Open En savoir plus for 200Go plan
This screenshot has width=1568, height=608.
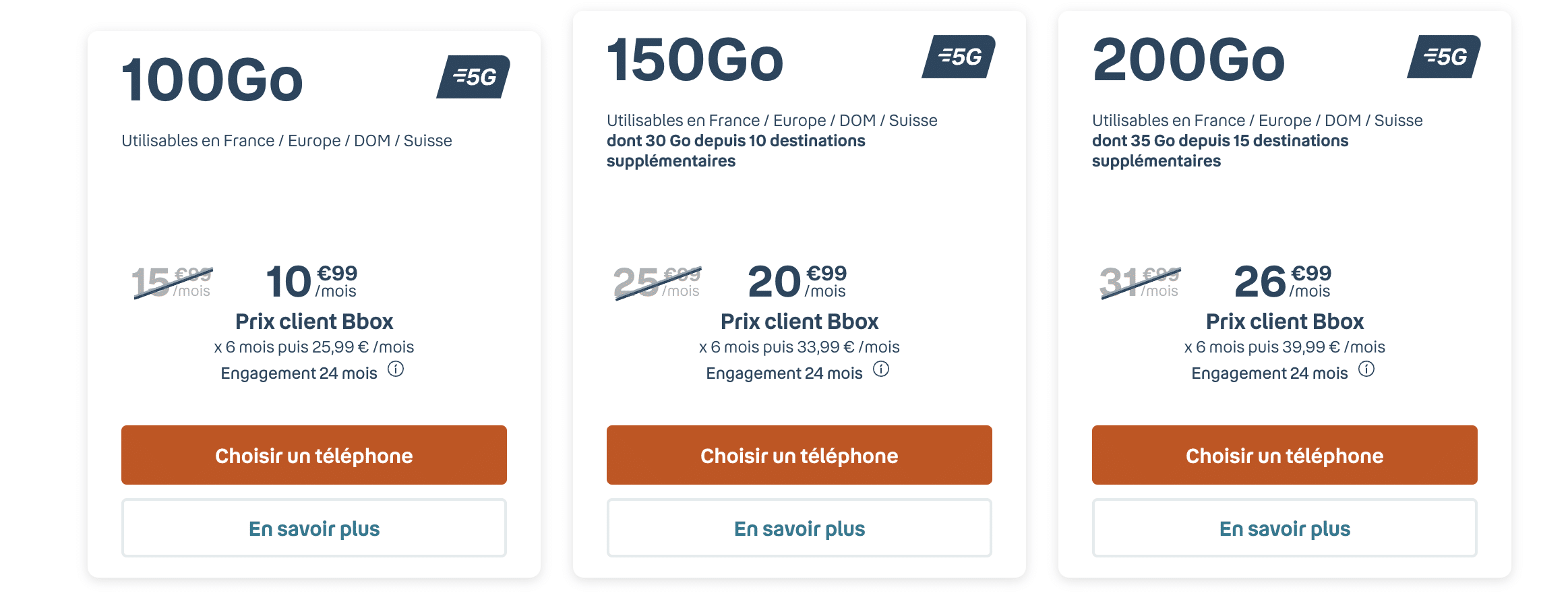click(x=1285, y=528)
